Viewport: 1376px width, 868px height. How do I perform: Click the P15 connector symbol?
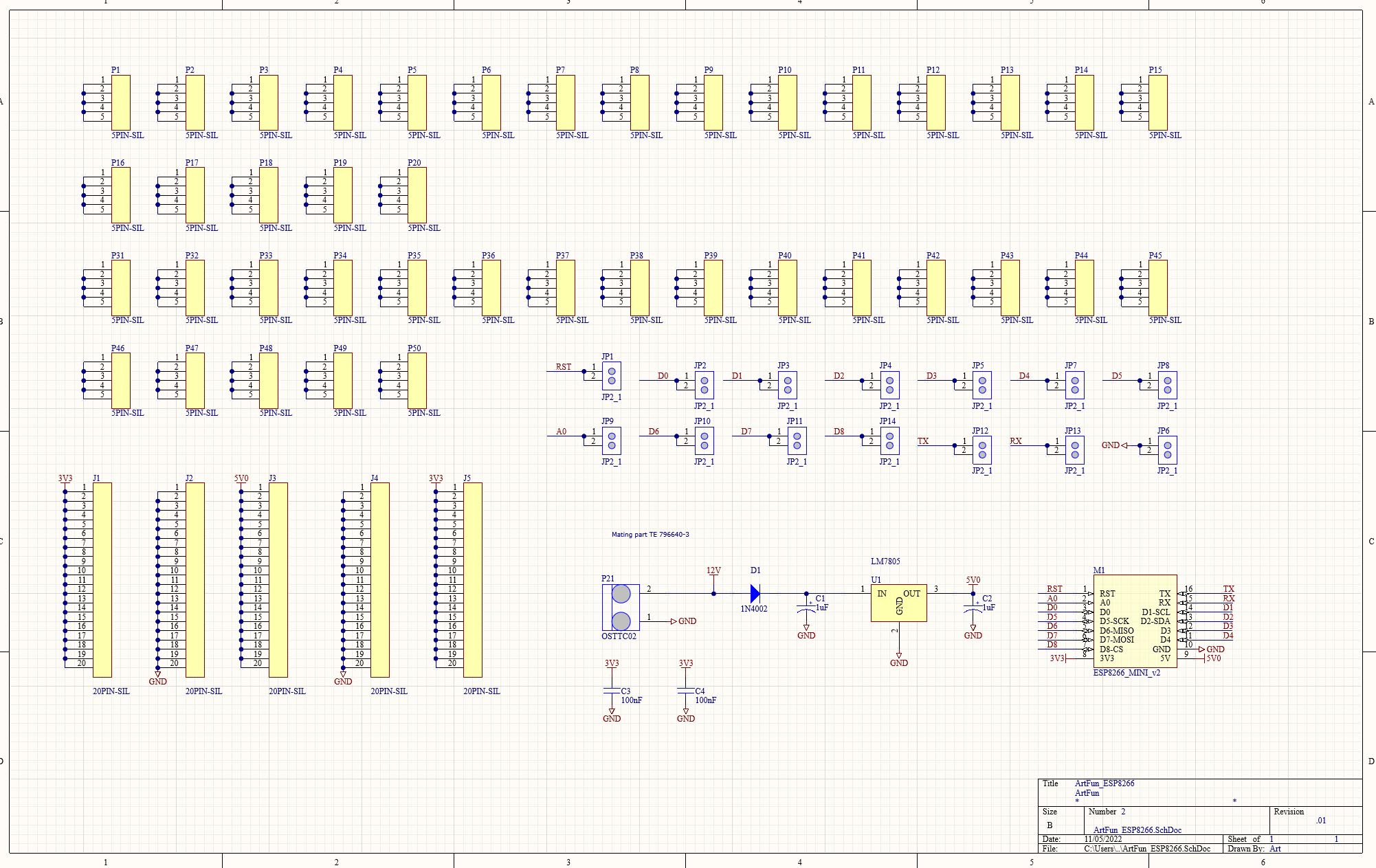pos(1158,102)
